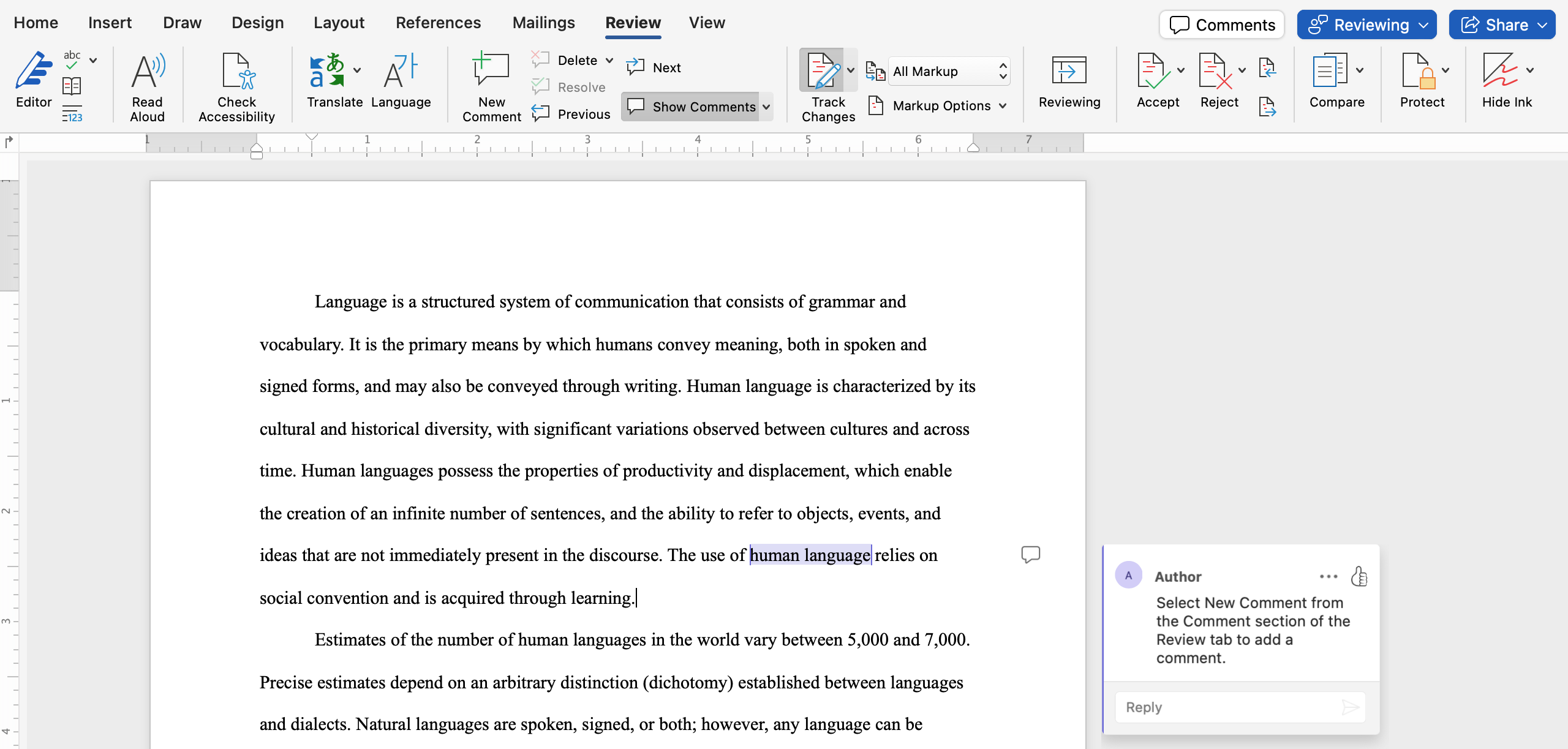Switch to the View tab

point(706,23)
